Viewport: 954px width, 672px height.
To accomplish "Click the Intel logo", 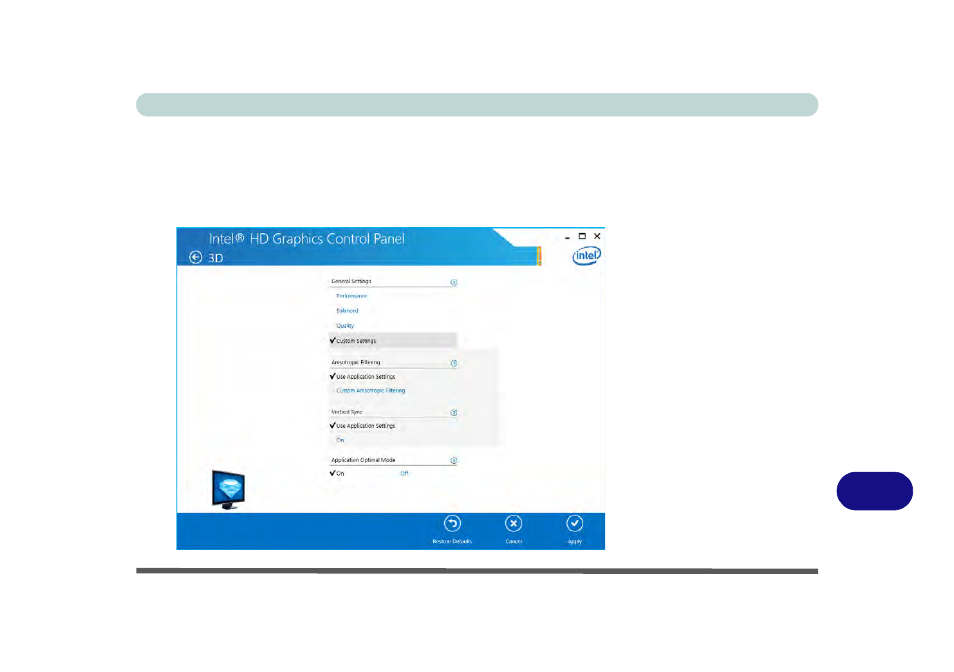I will 587,255.
